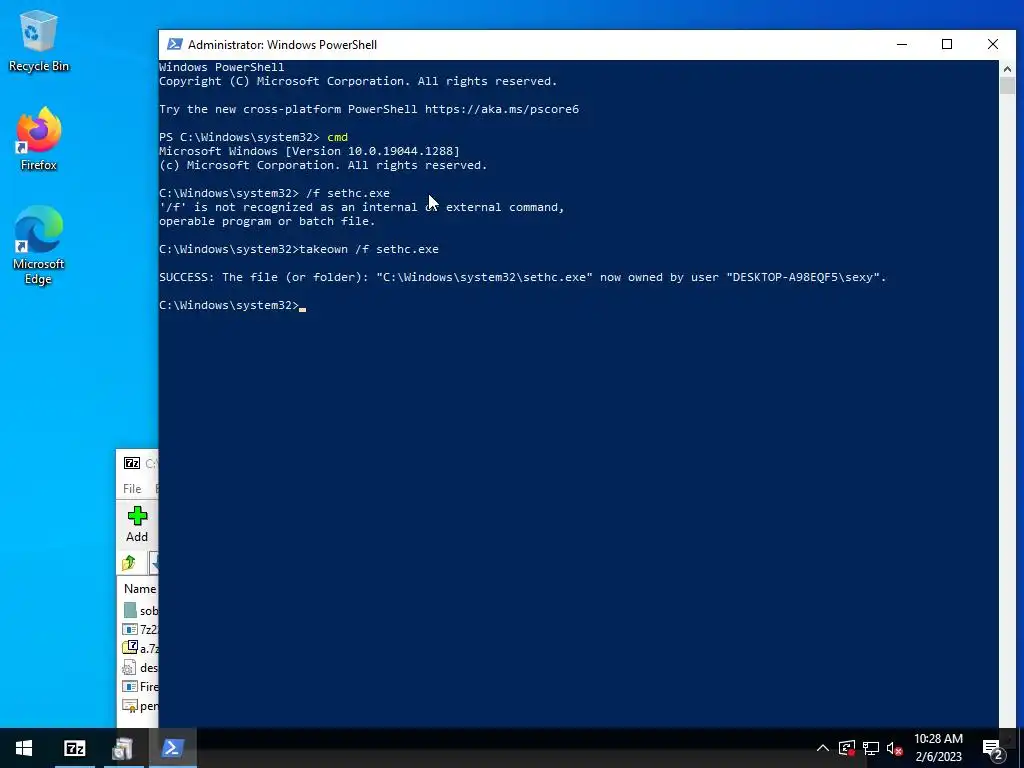
Task: Click the PowerShell icon in the title bar
Action: tap(174, 44)
